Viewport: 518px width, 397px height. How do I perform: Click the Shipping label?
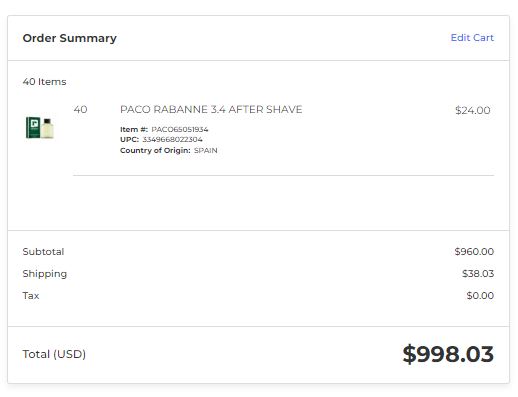click(x=45, y=274)
